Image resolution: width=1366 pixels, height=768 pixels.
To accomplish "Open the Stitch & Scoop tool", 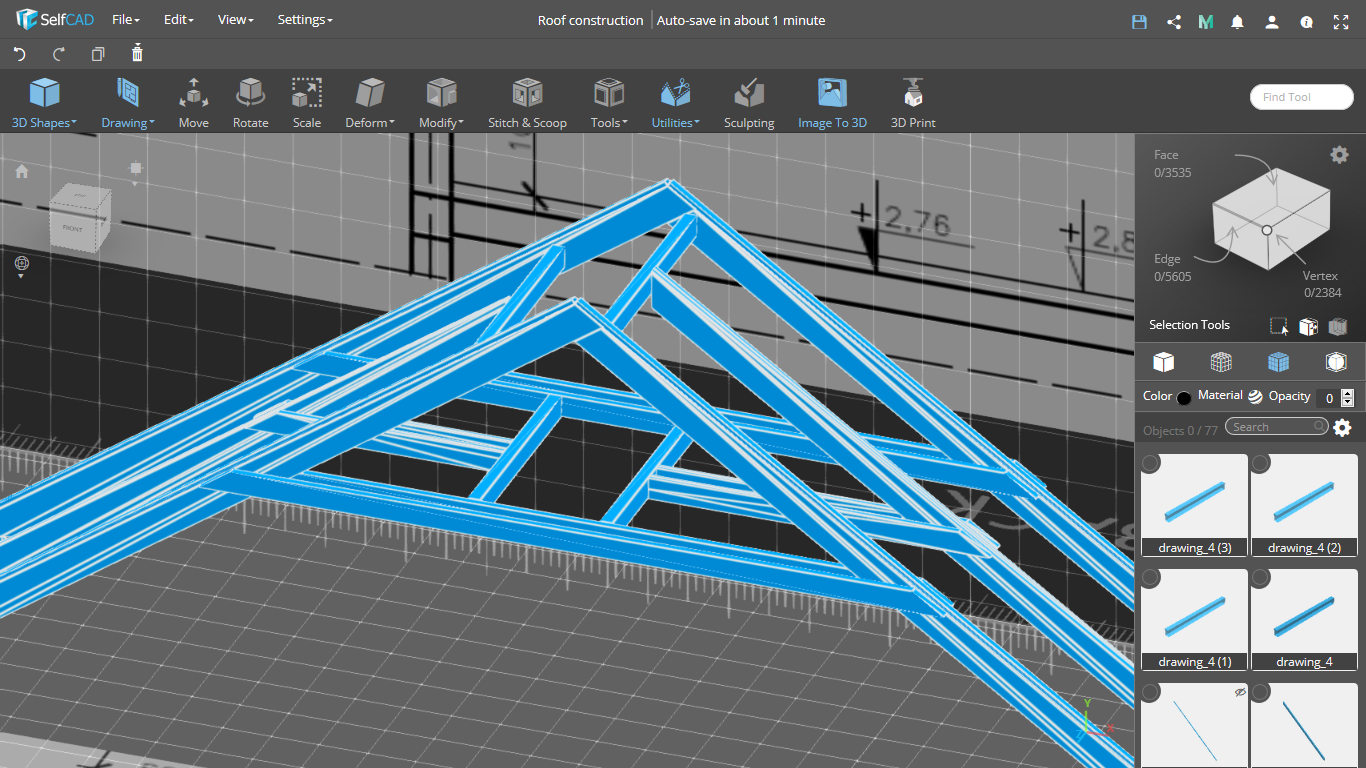I will (x=527, y=104).
